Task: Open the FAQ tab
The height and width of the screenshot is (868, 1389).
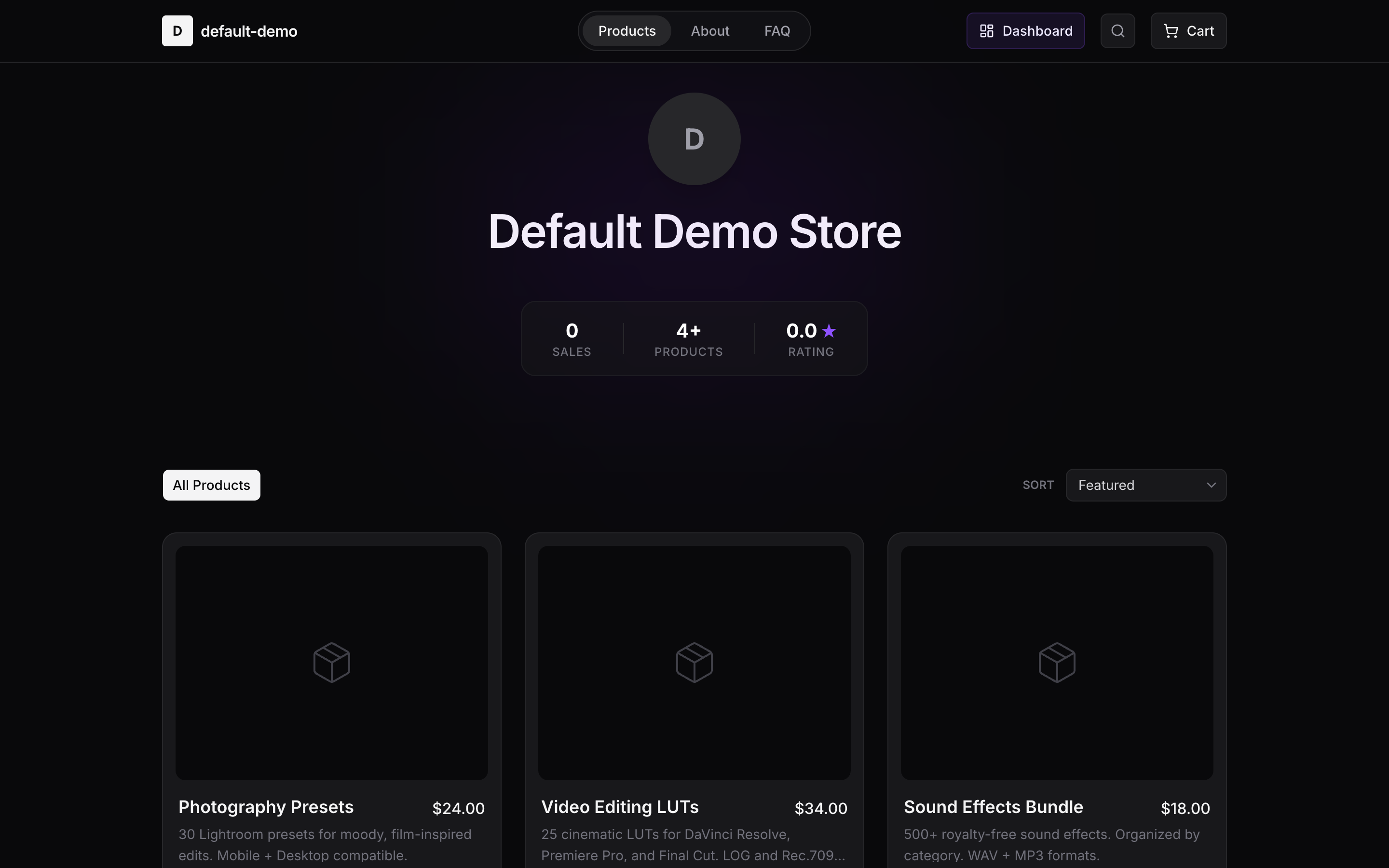Action: tap(777, 31)
